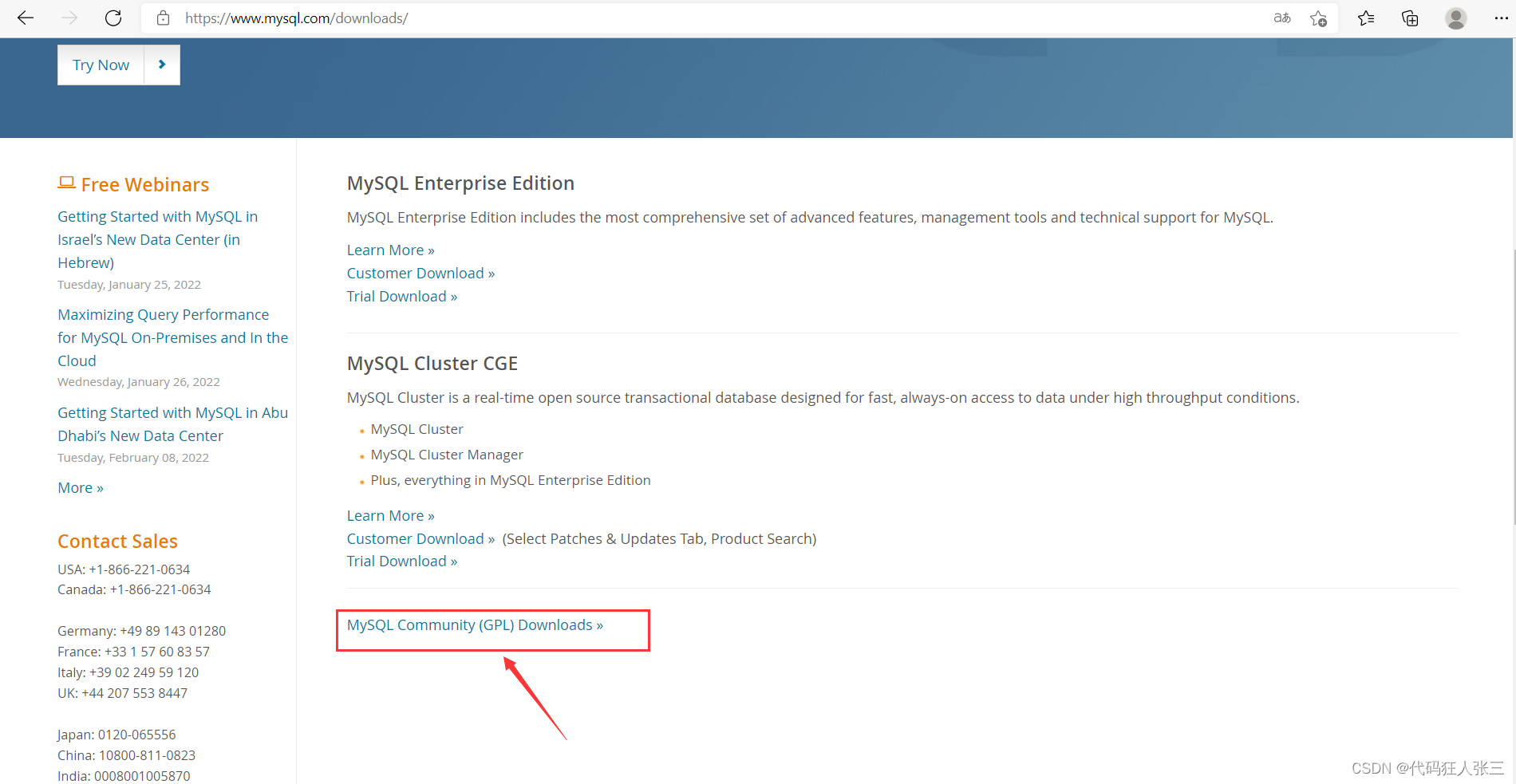Open Maximizing Query Performance webinar link

[x=172, y=337]
